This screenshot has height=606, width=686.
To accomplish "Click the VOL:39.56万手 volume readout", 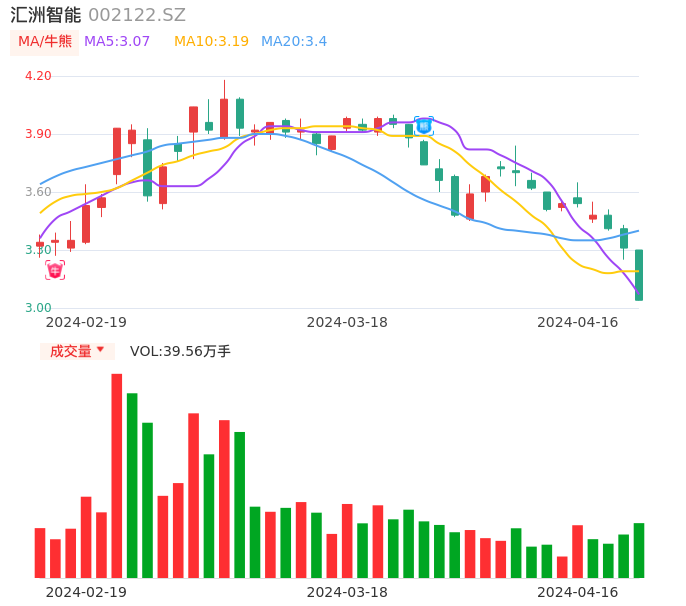I will click(x=180, y=351).
